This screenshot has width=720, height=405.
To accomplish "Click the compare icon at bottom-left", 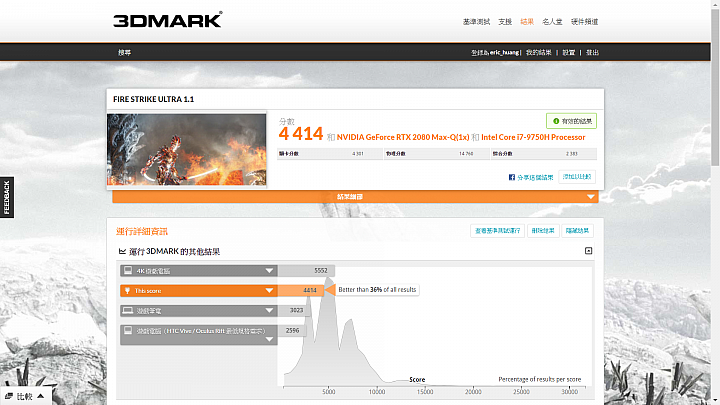I will (x=9, y=396).
